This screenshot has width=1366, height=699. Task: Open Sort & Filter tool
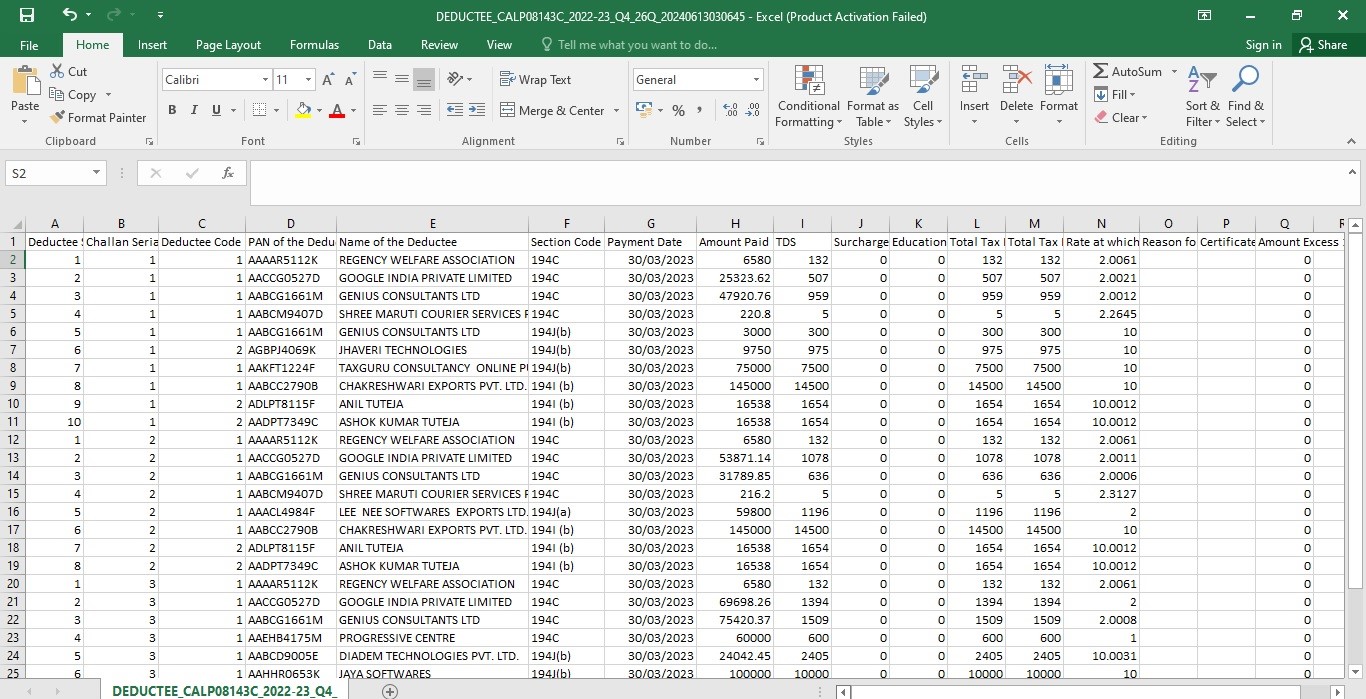pos(1203,97)
